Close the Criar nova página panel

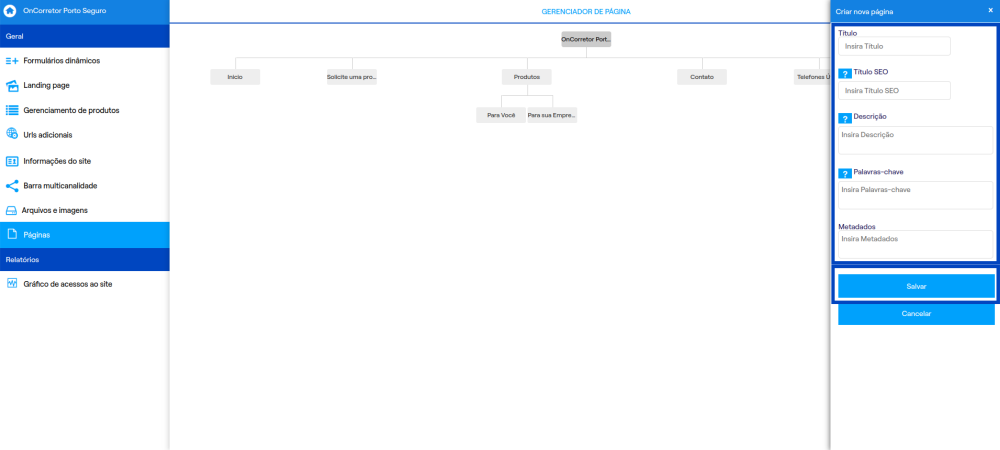990,11
